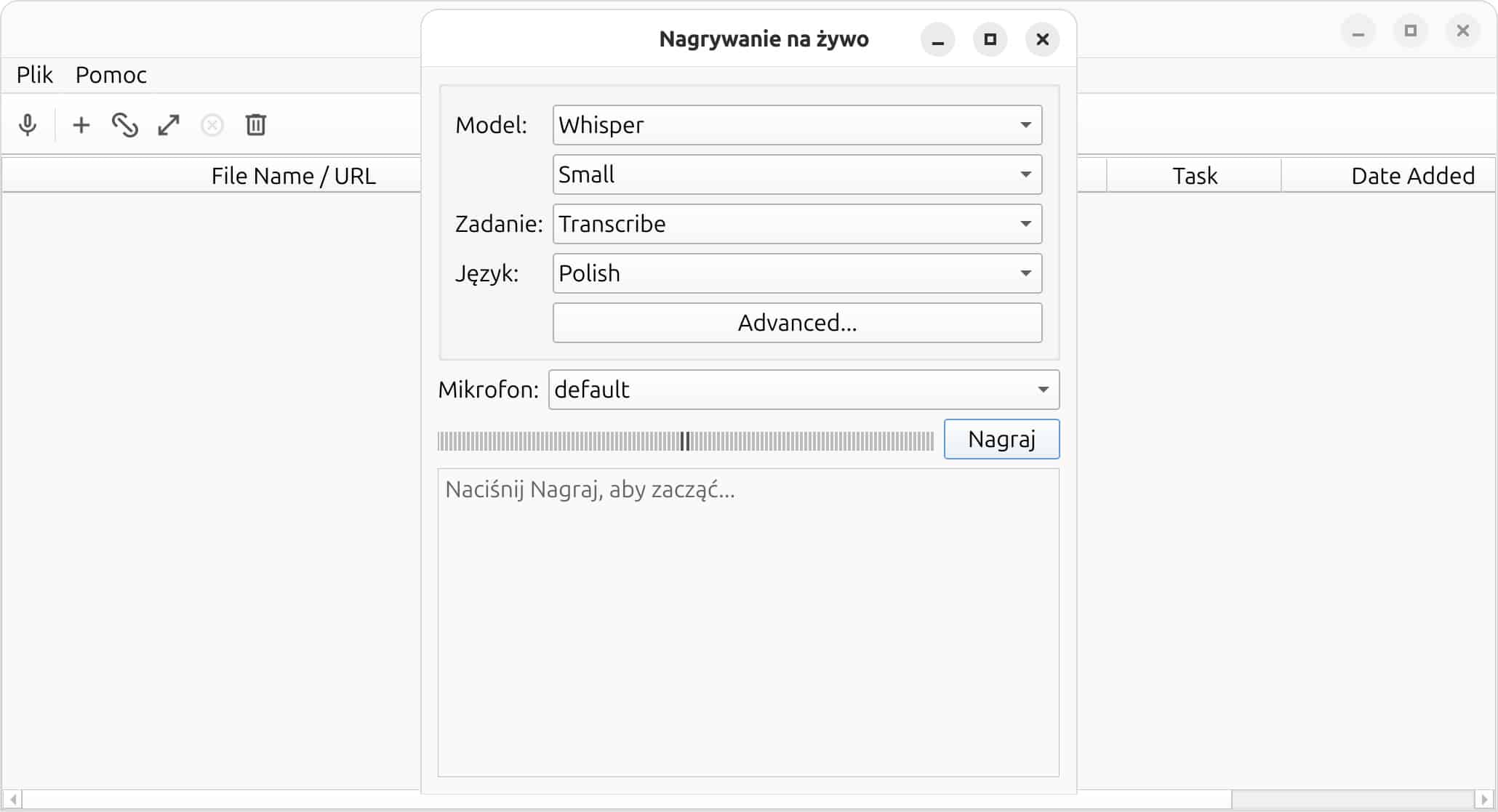Click the transcription text area placeholder
This screenshot has height=812, width=1498.
pyautogui.click(x=748, y=622)
